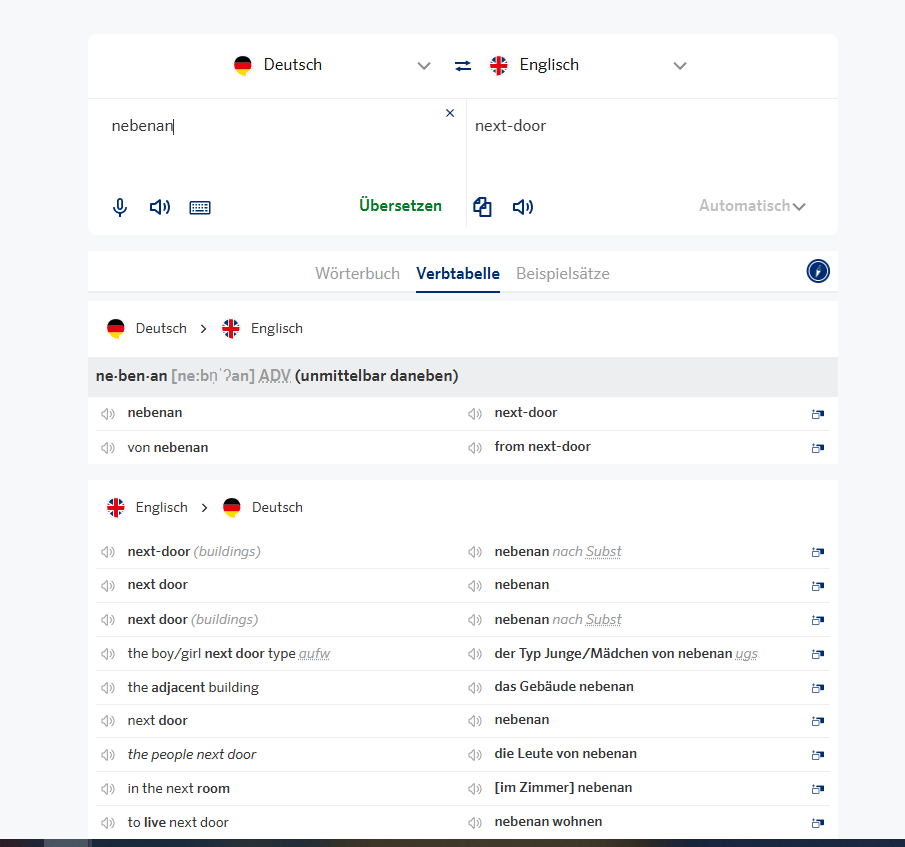
Task: Play audio for 'nebenan wohnen'
Action: tap(475, 823)
